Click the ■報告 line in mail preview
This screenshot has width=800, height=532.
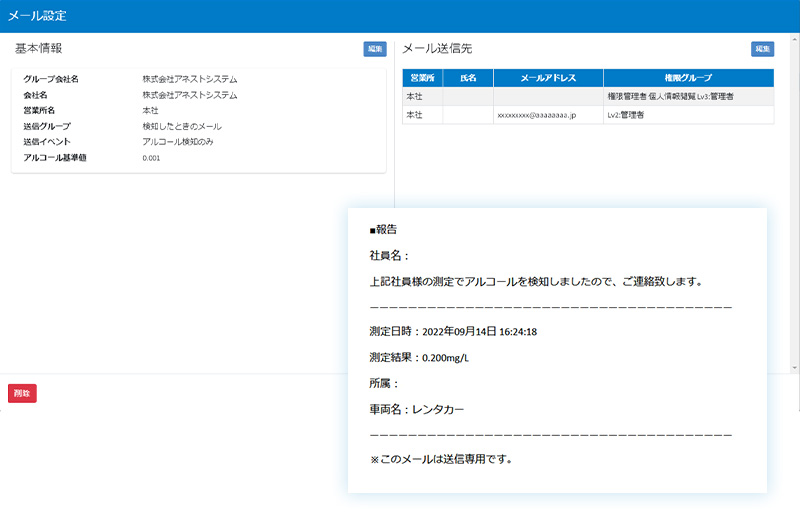tap(383, 230)
